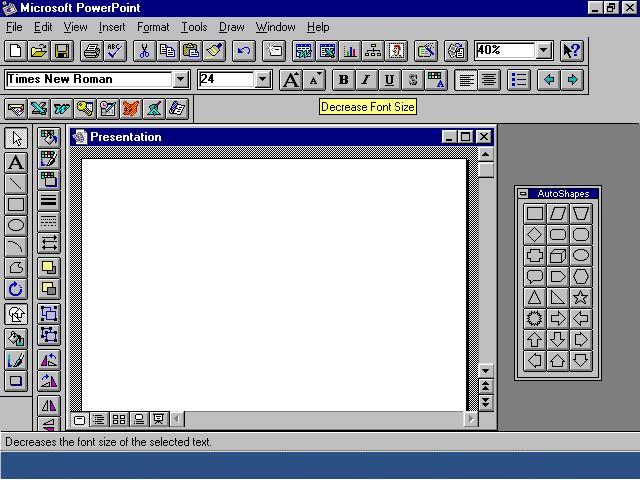Open the zoom percentage dropdown arrow
Screen dimensions: 640x480
point(544,51)
